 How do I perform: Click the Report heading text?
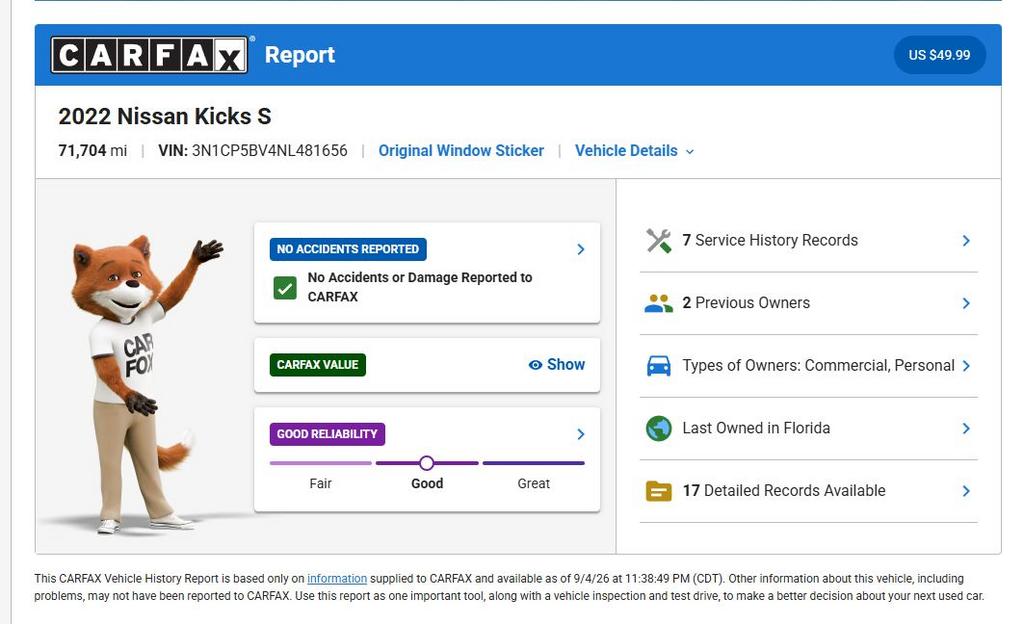pyautogui.click(x=300, y=55)
